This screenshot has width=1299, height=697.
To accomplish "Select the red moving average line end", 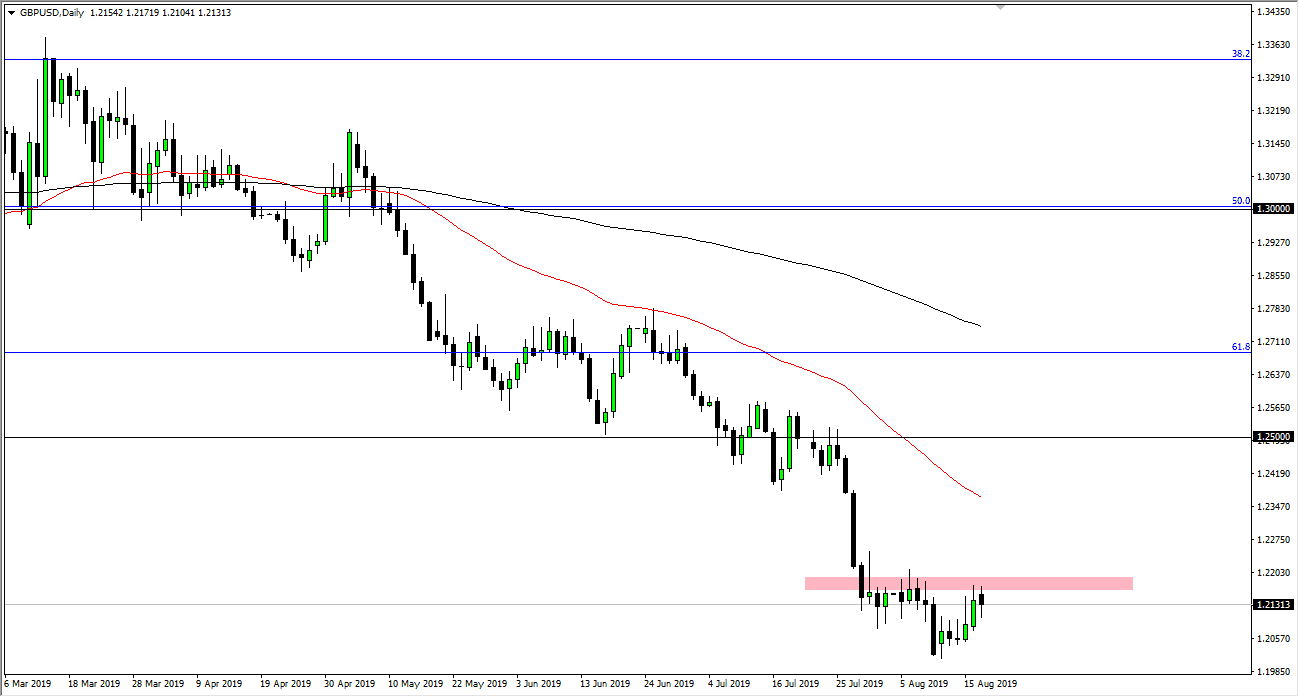I will pos(979,497).
